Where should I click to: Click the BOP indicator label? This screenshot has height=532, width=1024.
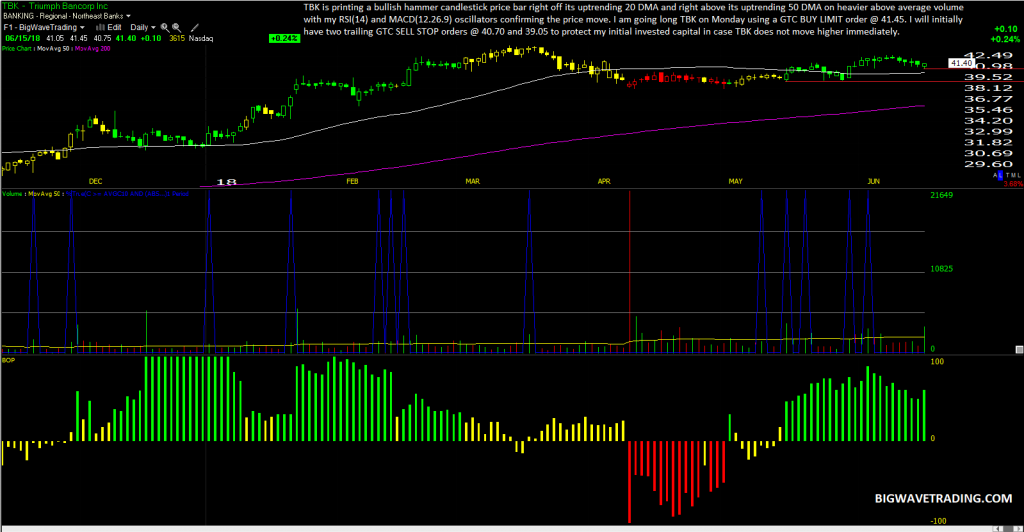pos(8,360)
